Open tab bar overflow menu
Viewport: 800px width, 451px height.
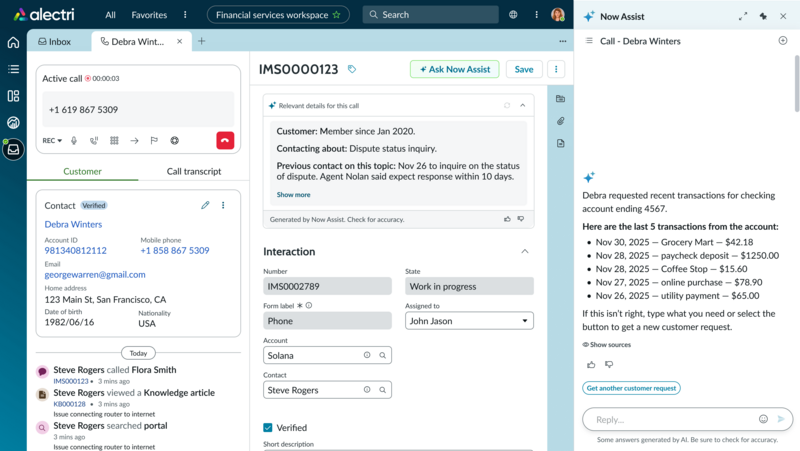click(562, 41)
